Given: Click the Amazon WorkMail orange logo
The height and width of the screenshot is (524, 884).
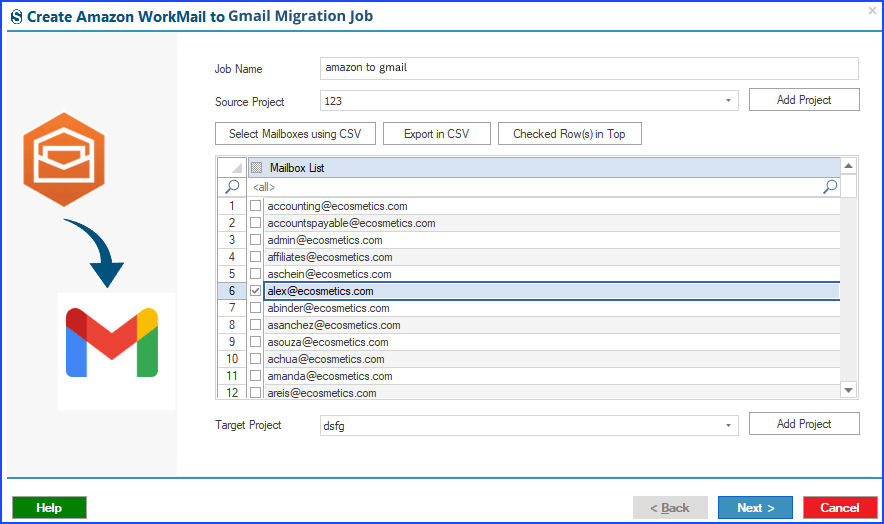Looking at the screenshot, I should (64, 160).
